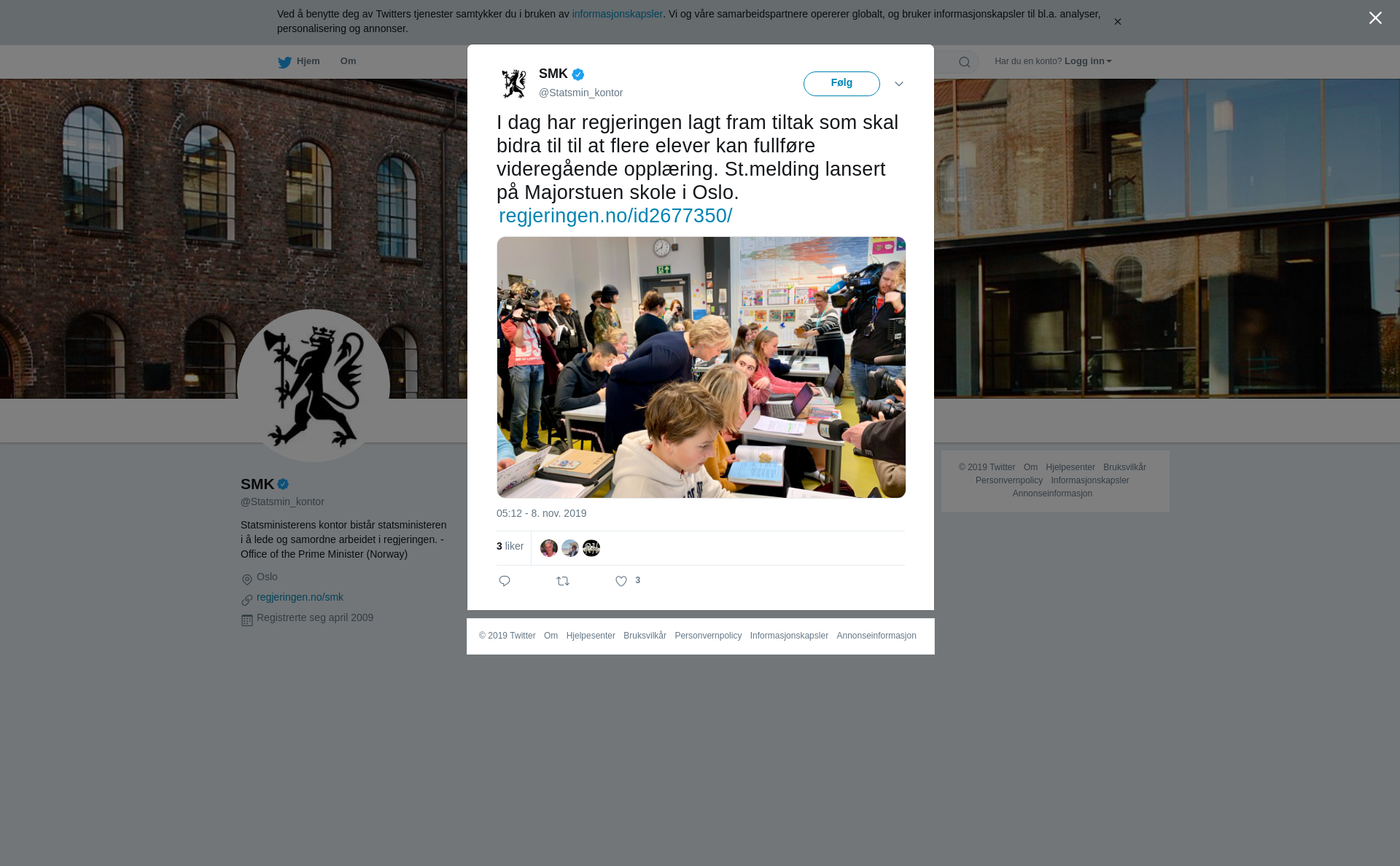Screen dimensions: 1400x866
Task: Open regjeringen.no/id2677350/ link
Action: coord(615,216)
